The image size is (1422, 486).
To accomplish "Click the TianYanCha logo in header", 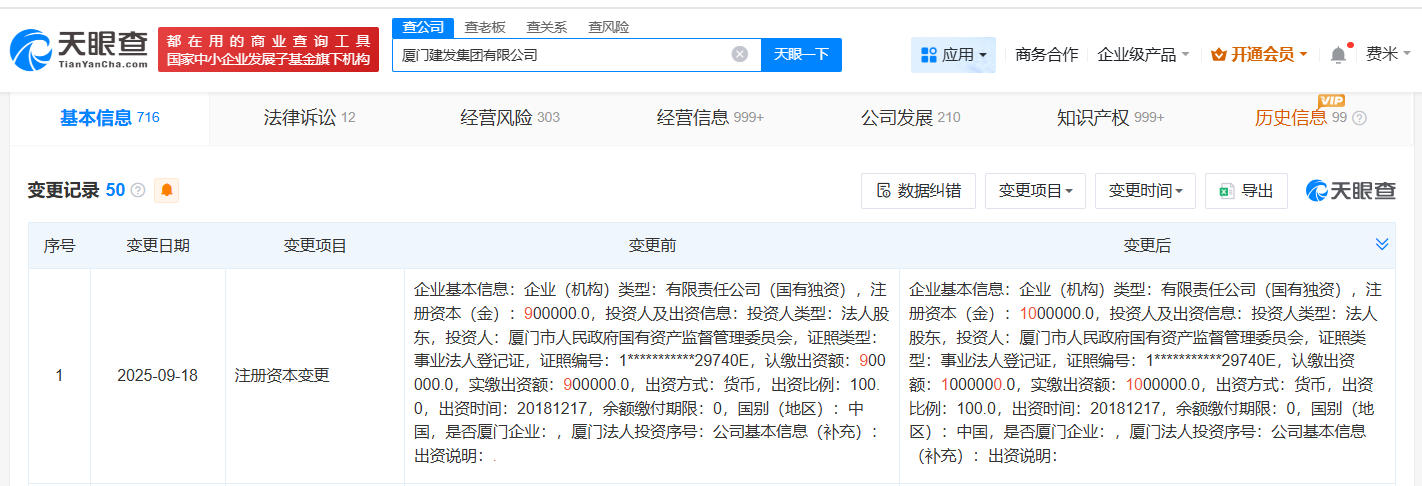I will [79, 49].
